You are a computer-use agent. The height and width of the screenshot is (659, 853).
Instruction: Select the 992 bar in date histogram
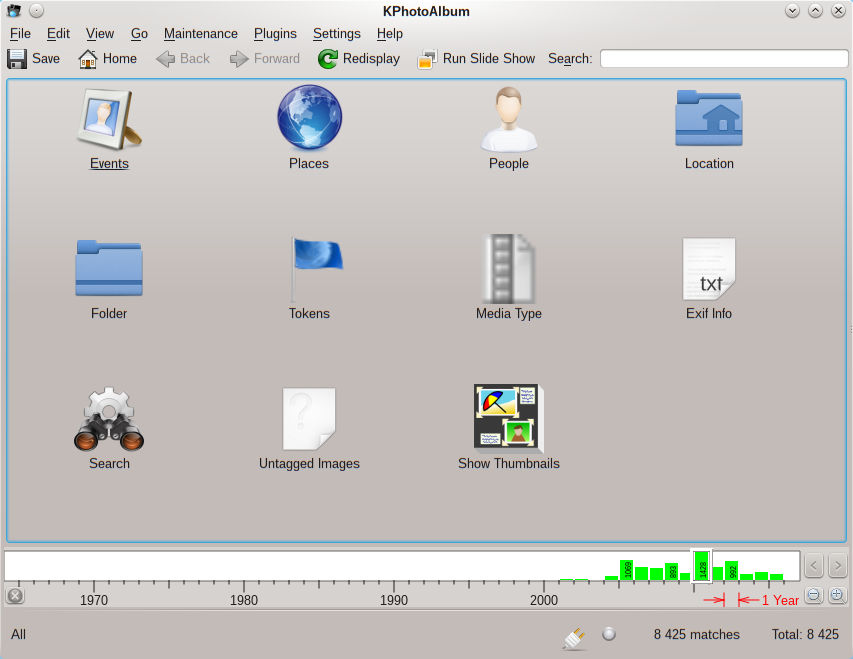(x=732, y=571)
